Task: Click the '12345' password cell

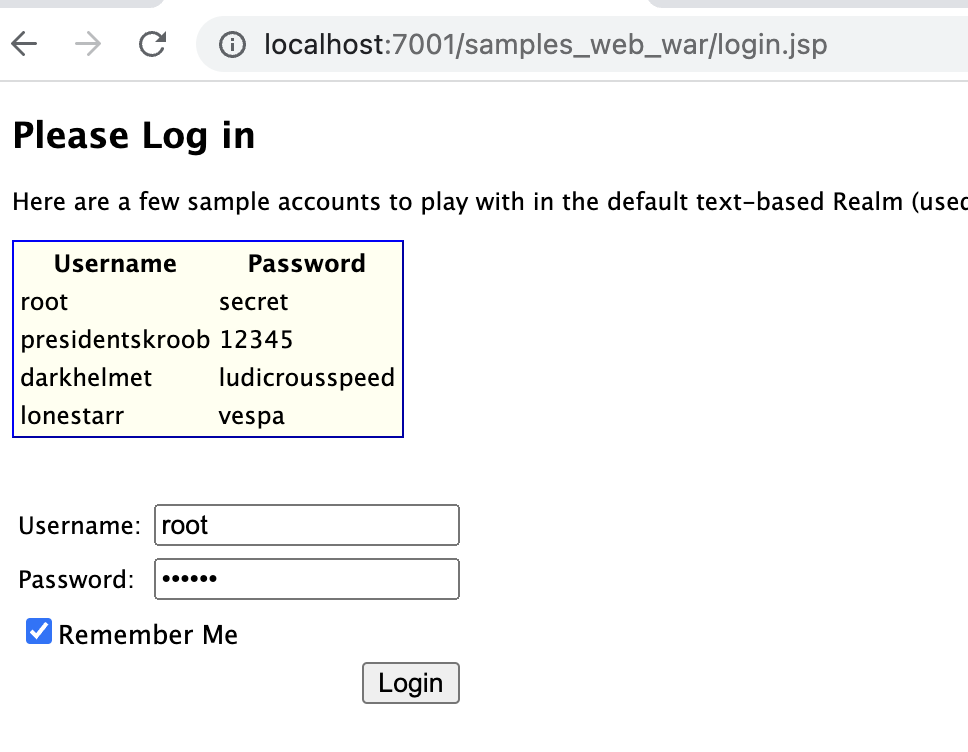Action: pyautogui.click(x=256, y=340)
